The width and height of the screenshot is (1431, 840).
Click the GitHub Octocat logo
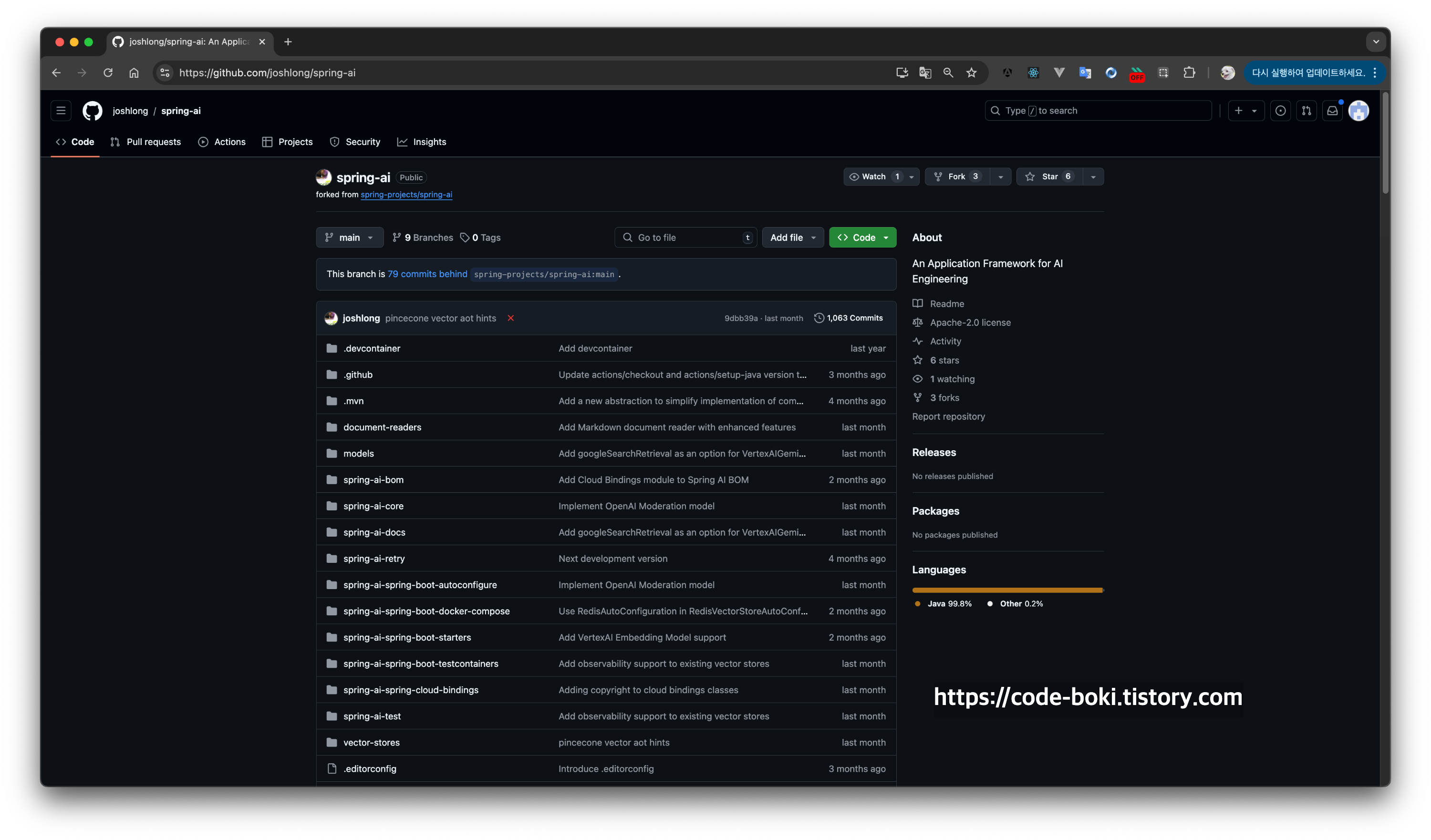pyautogui.click(x=93, y=111)
